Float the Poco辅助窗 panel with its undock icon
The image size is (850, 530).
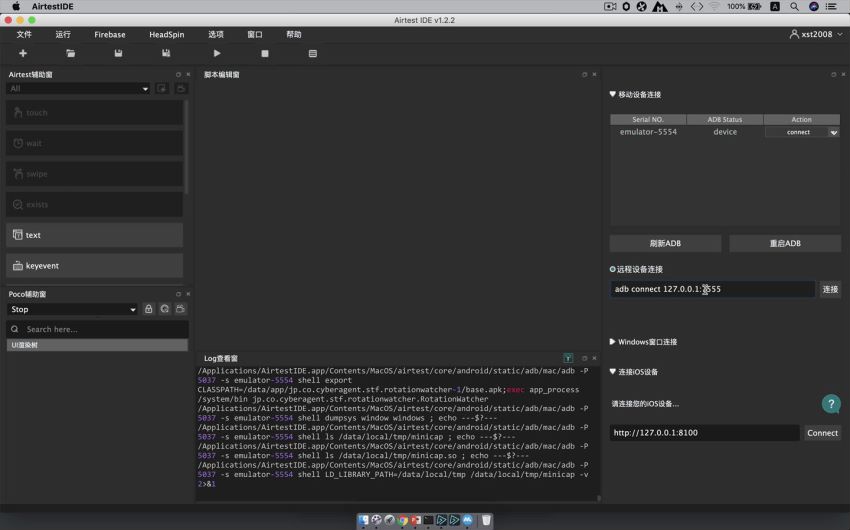tap(178, 294)
